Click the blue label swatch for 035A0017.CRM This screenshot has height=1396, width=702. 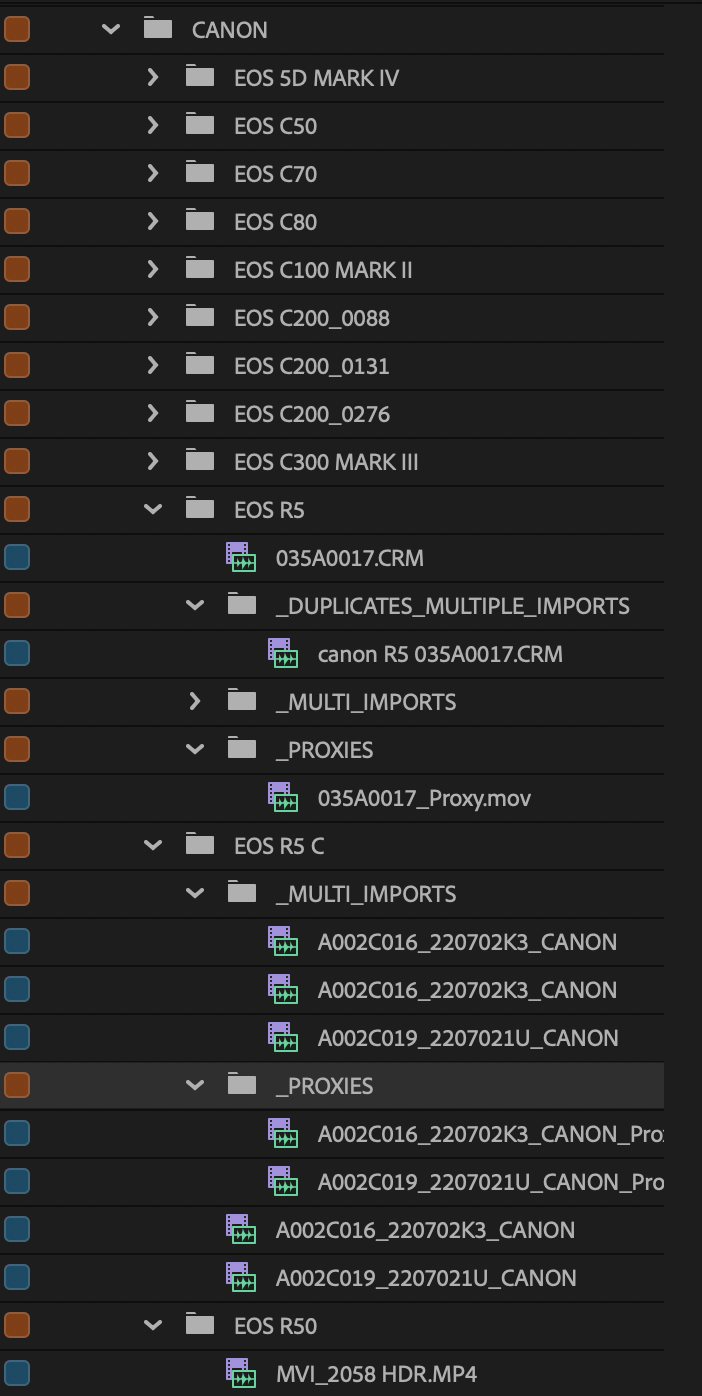[17, 557]
